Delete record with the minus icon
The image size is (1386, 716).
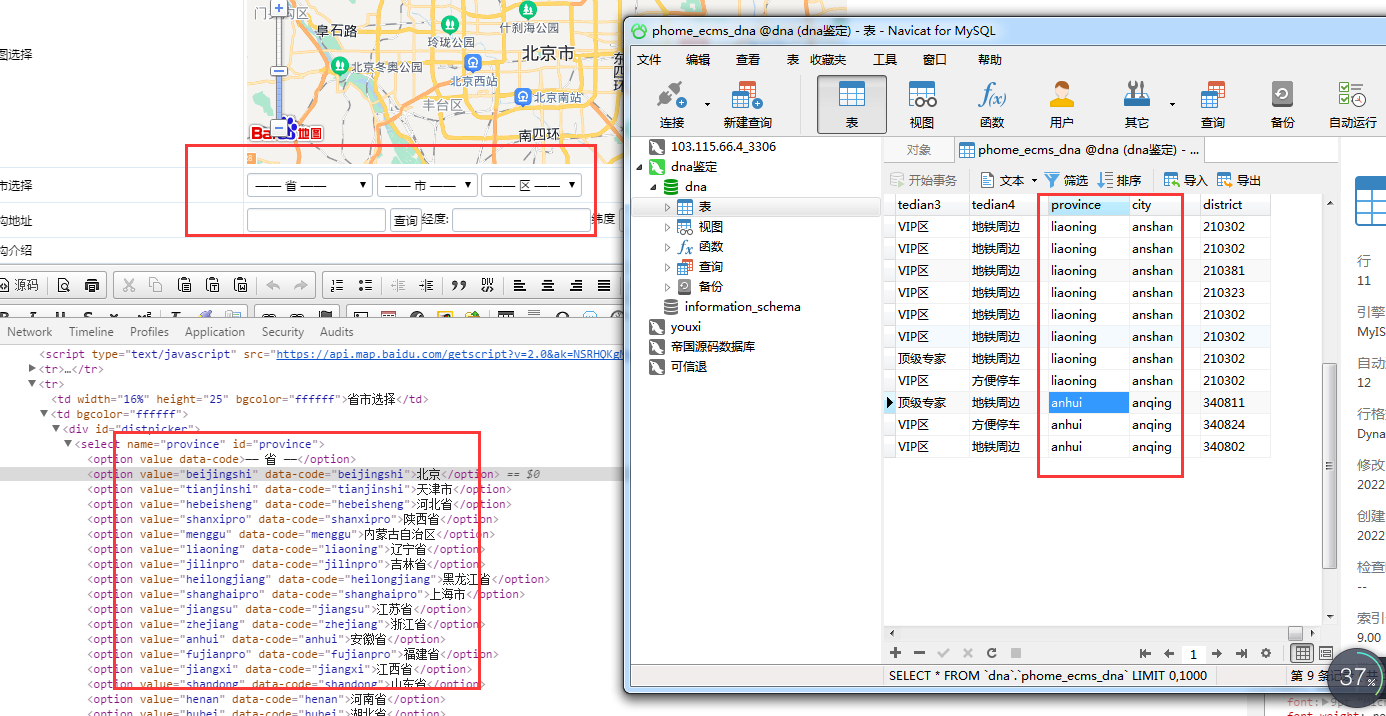(x=918, y=653)
